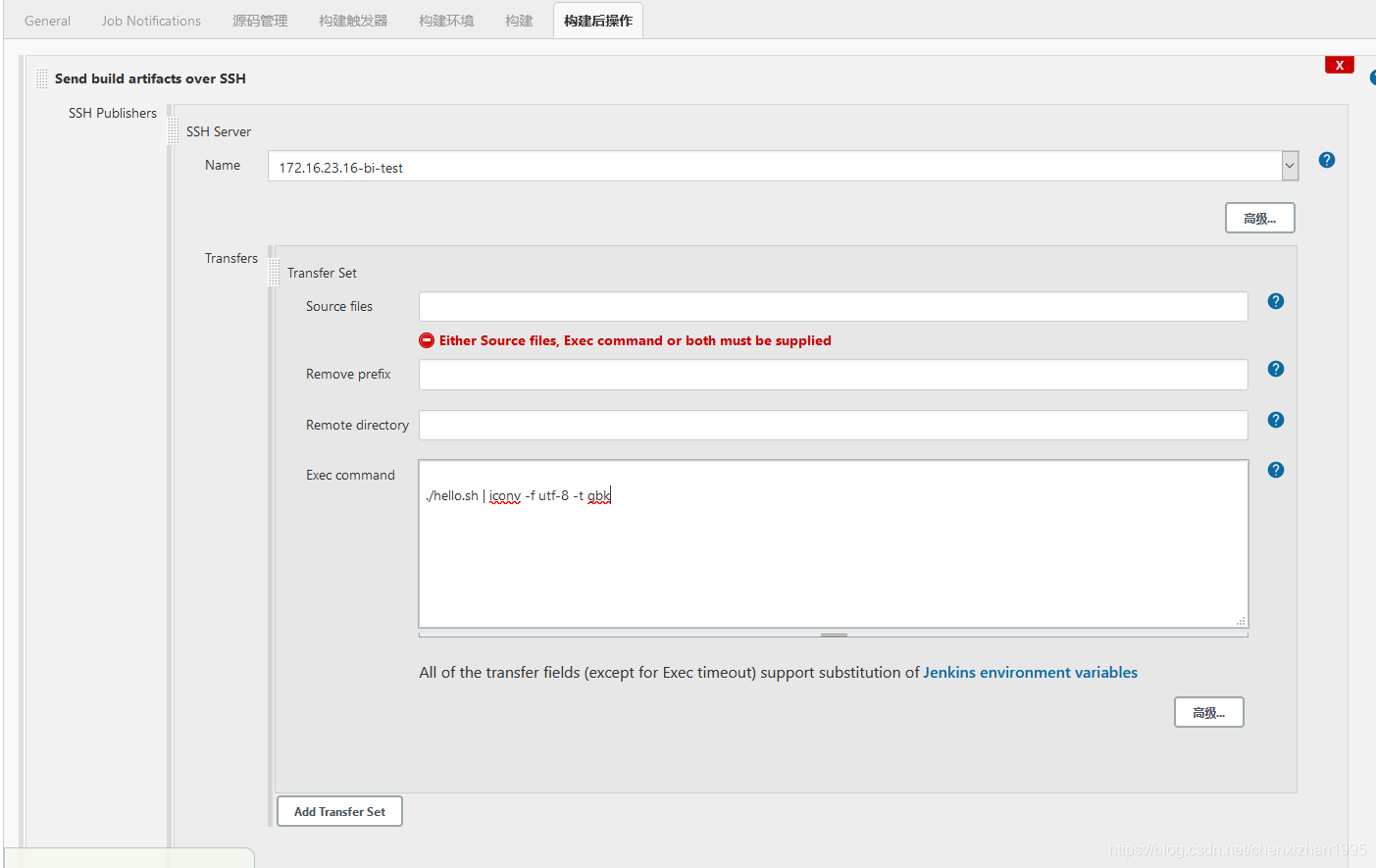
Task: Open help for Exec command field
Action: click(1275, 470)
